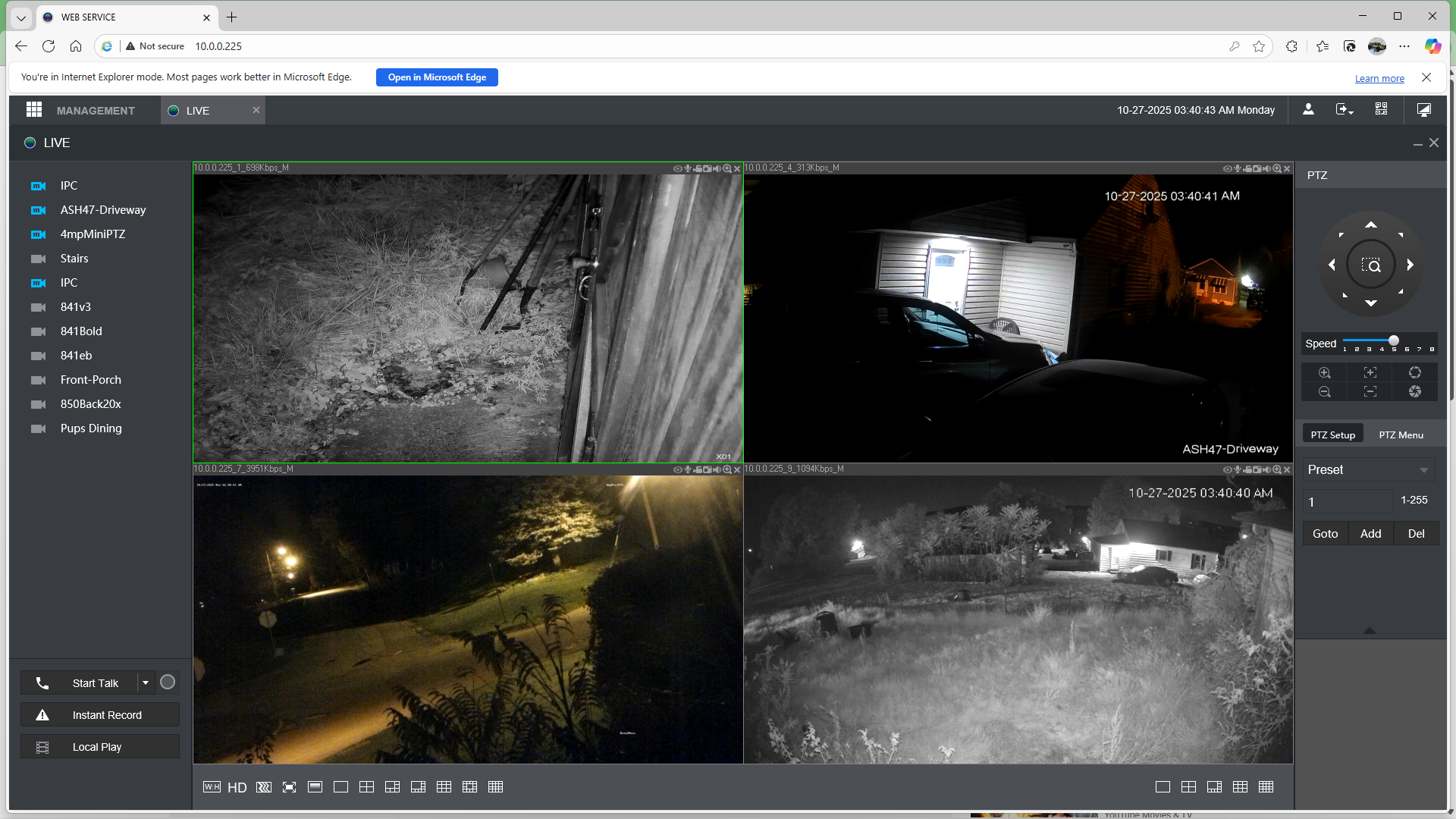Open the user account icon in header
The height and width of the screenshot is (819, 1456).
pyautogui.click(x=1308, y=110)
